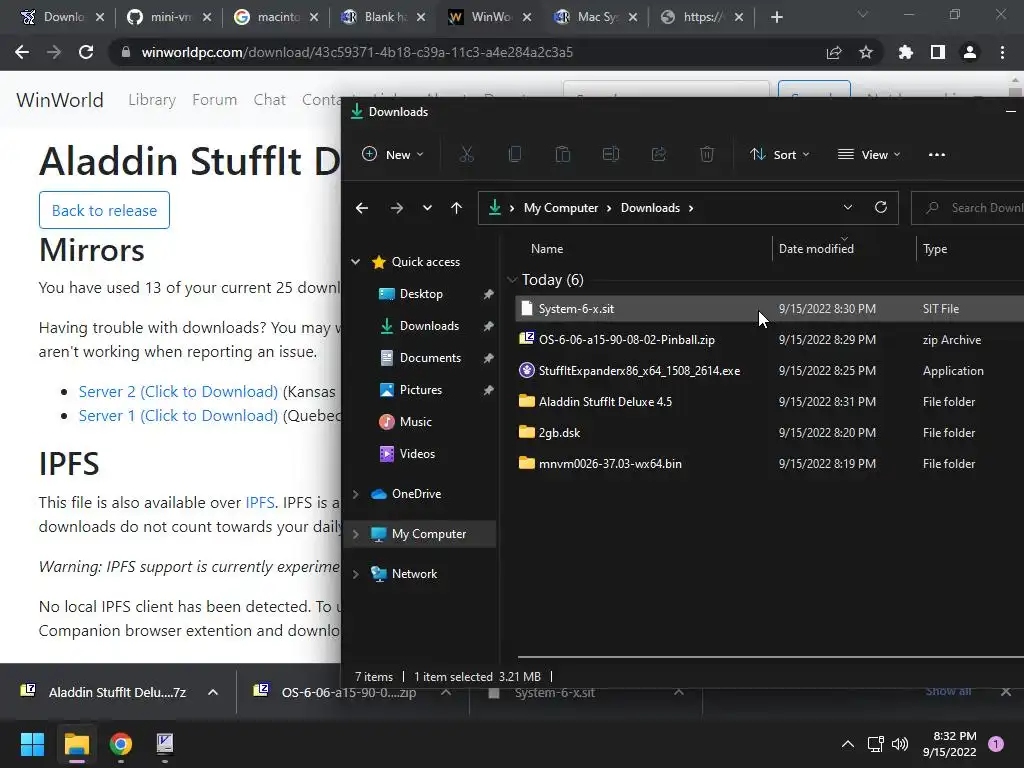Switch to the Mac System tab
1024x768 pixels.
(x=596, y=17)
